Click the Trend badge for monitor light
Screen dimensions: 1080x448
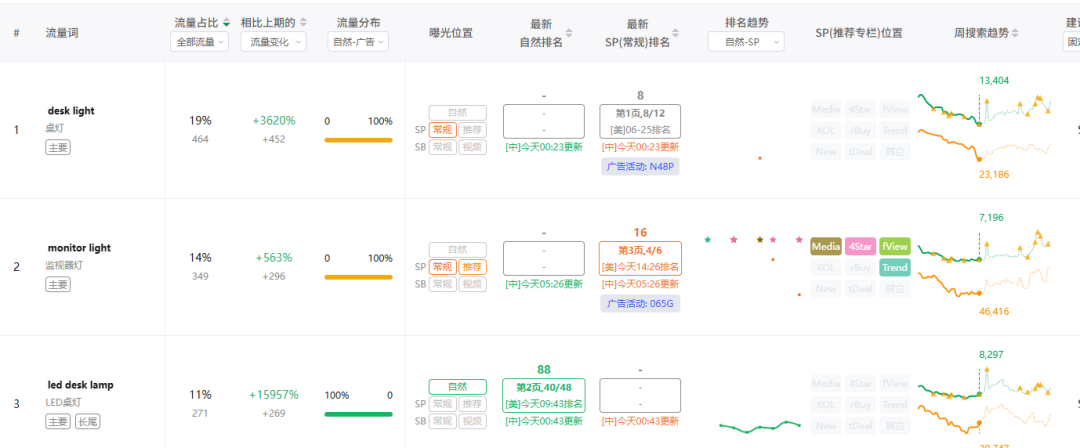(895, 267)
